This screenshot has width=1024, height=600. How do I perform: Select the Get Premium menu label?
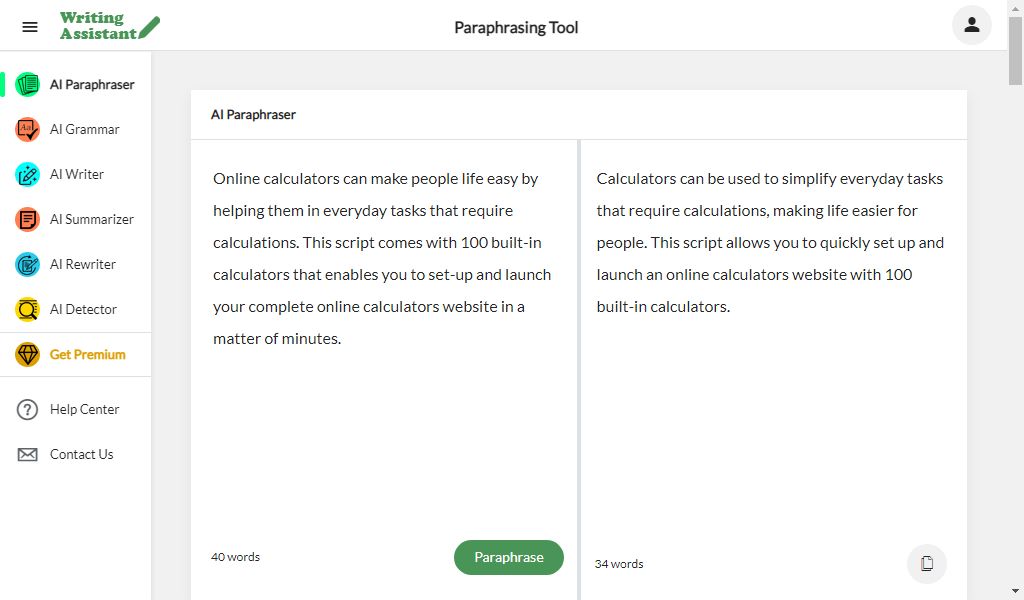[x=88, y=354]
